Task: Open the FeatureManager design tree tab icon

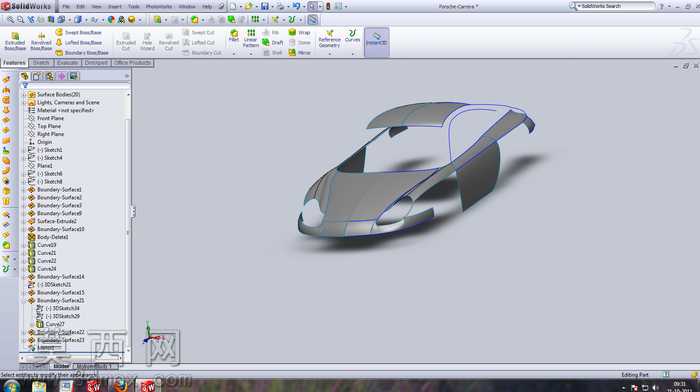Action: pyautogui.click(x=25, y=76)
